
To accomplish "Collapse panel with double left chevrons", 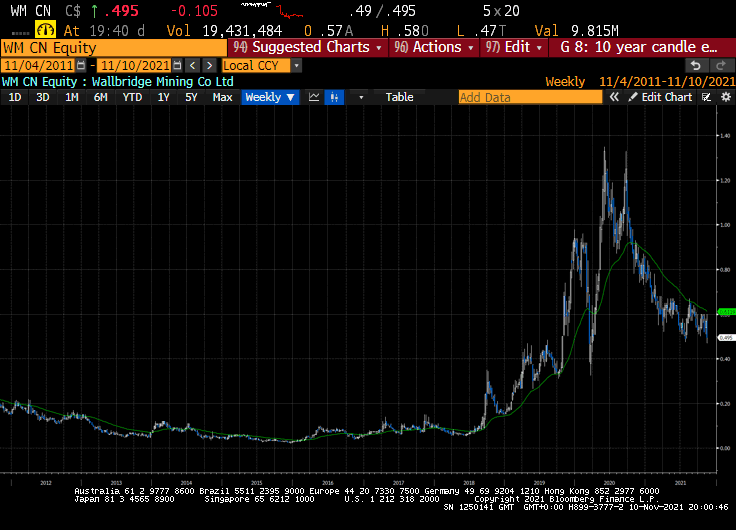I will click(614, 97).
